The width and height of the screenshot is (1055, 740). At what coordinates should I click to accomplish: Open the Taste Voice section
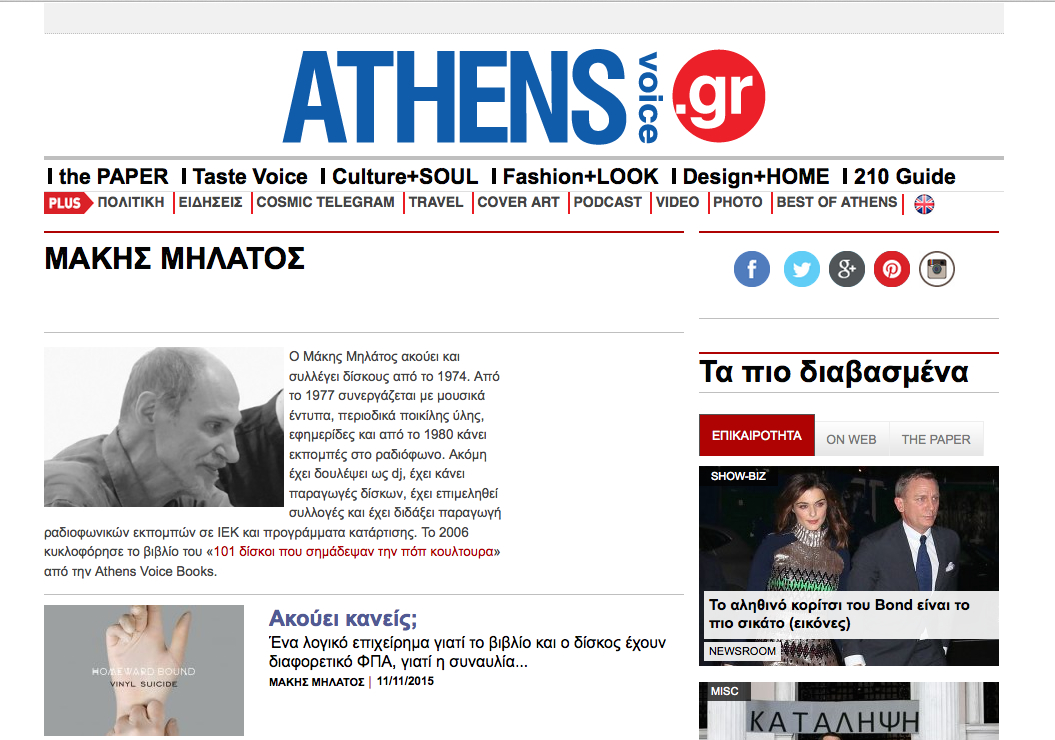coord(250,176)
